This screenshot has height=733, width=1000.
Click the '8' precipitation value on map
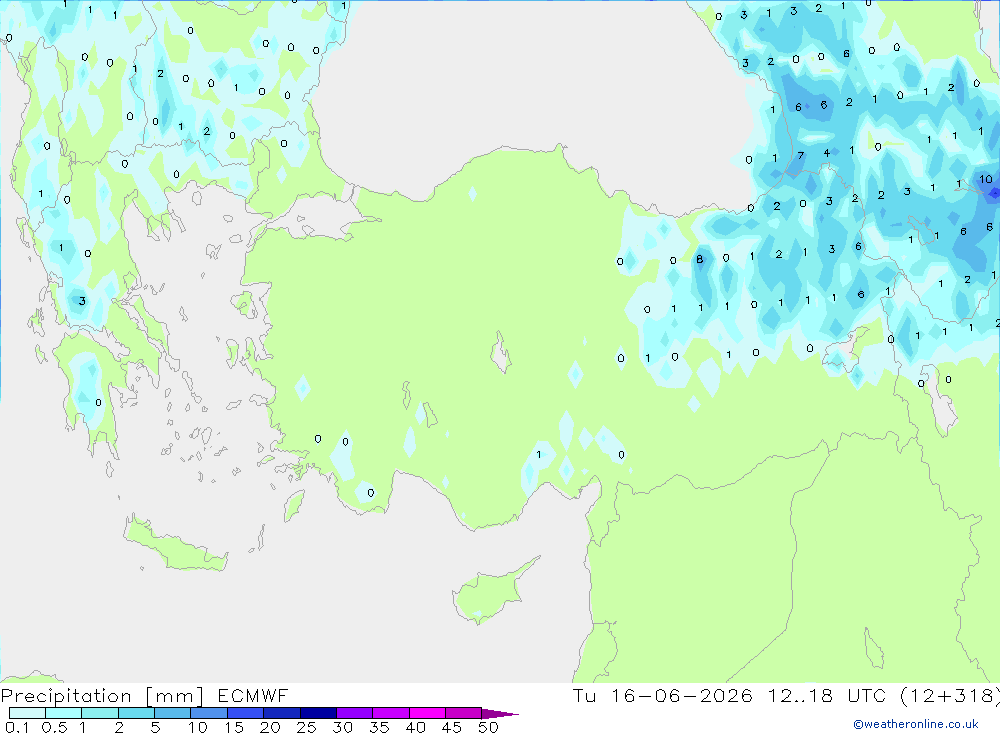coord(700,259)
